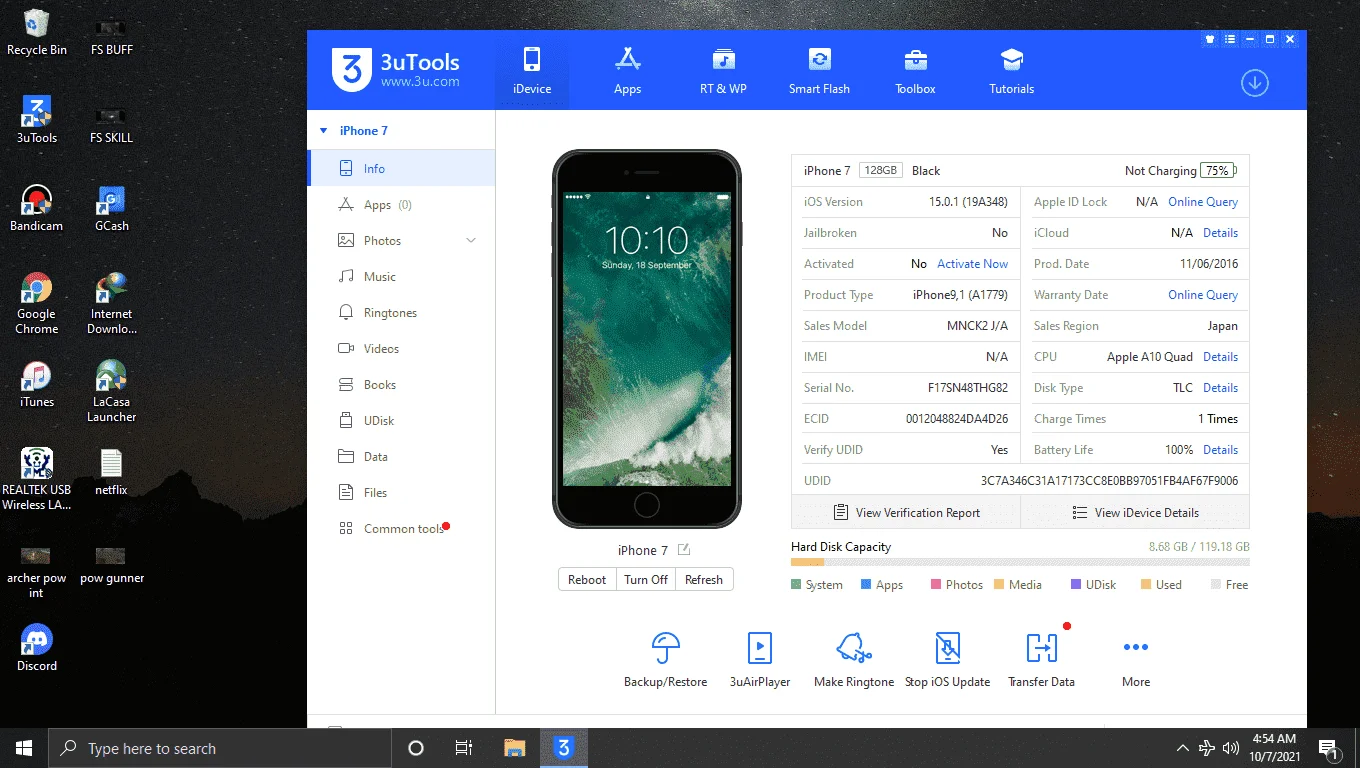Open Task View on taskbar
Image resolution: width=1360 pixels, height=768 pixels.
point(464,748)
